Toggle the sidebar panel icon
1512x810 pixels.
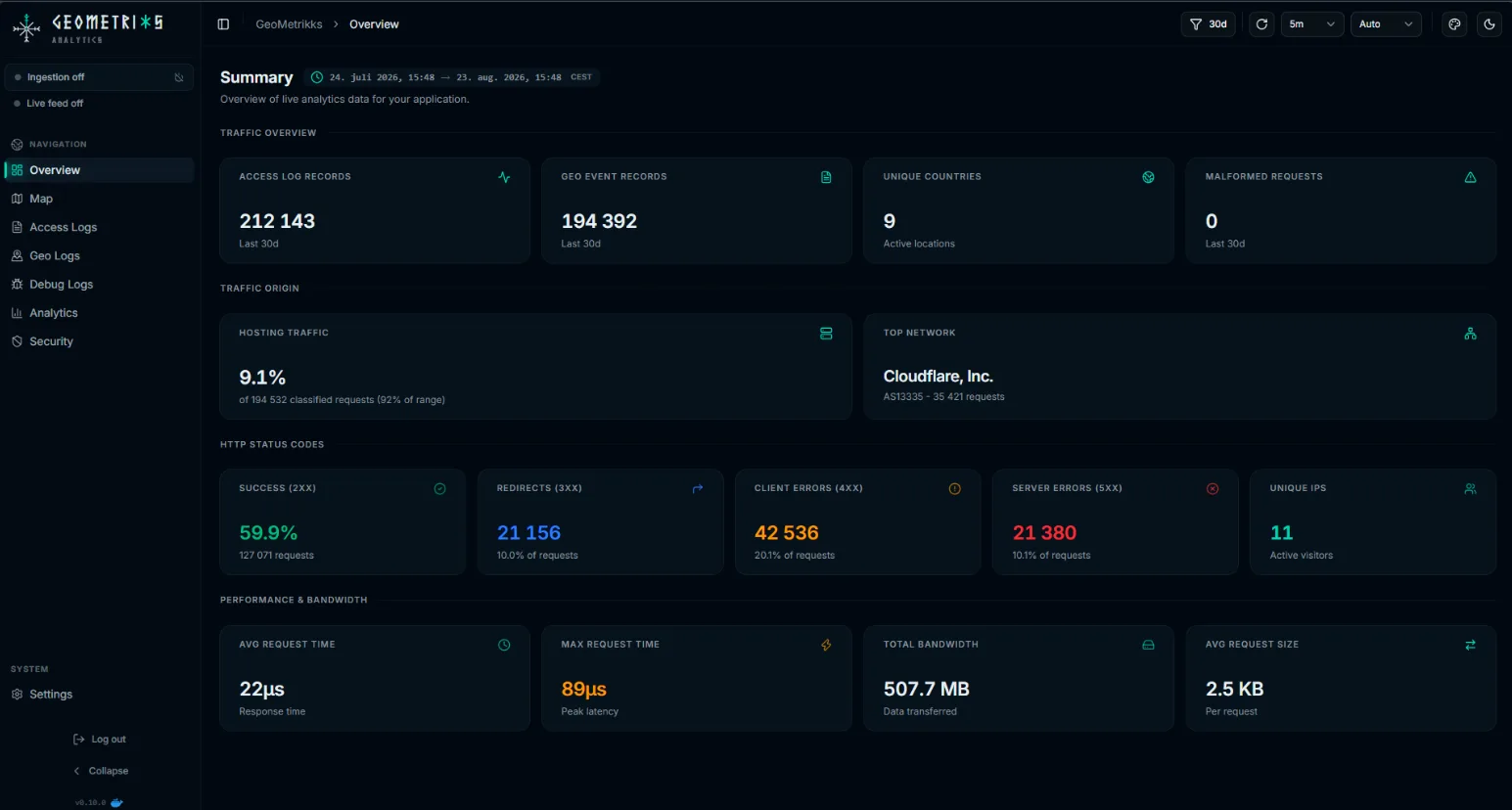click(x=223, y=24)
